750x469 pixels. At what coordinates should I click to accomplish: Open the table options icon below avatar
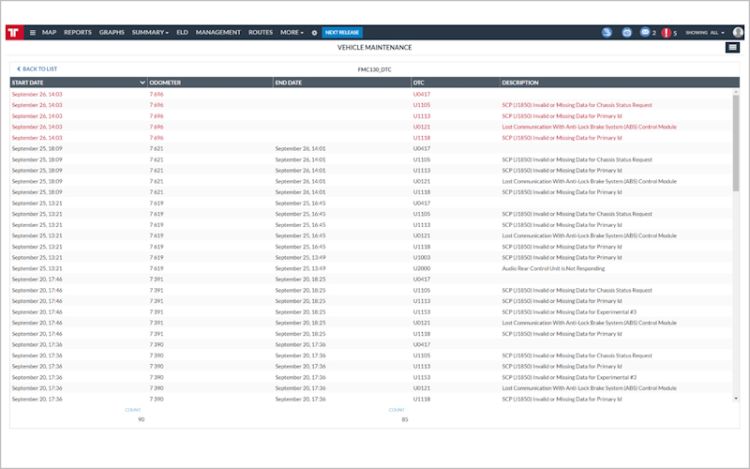point(733,48)
